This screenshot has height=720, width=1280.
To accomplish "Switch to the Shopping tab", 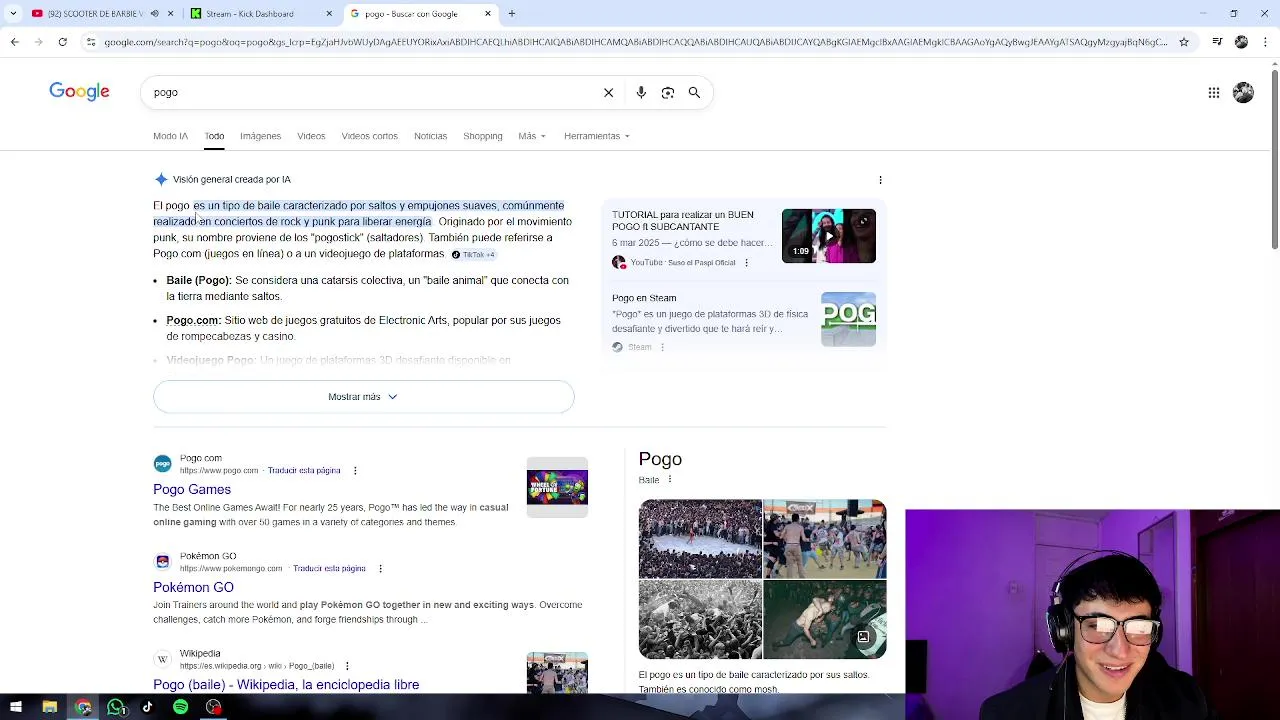I will pyautogui.click(x=483, y=136).
